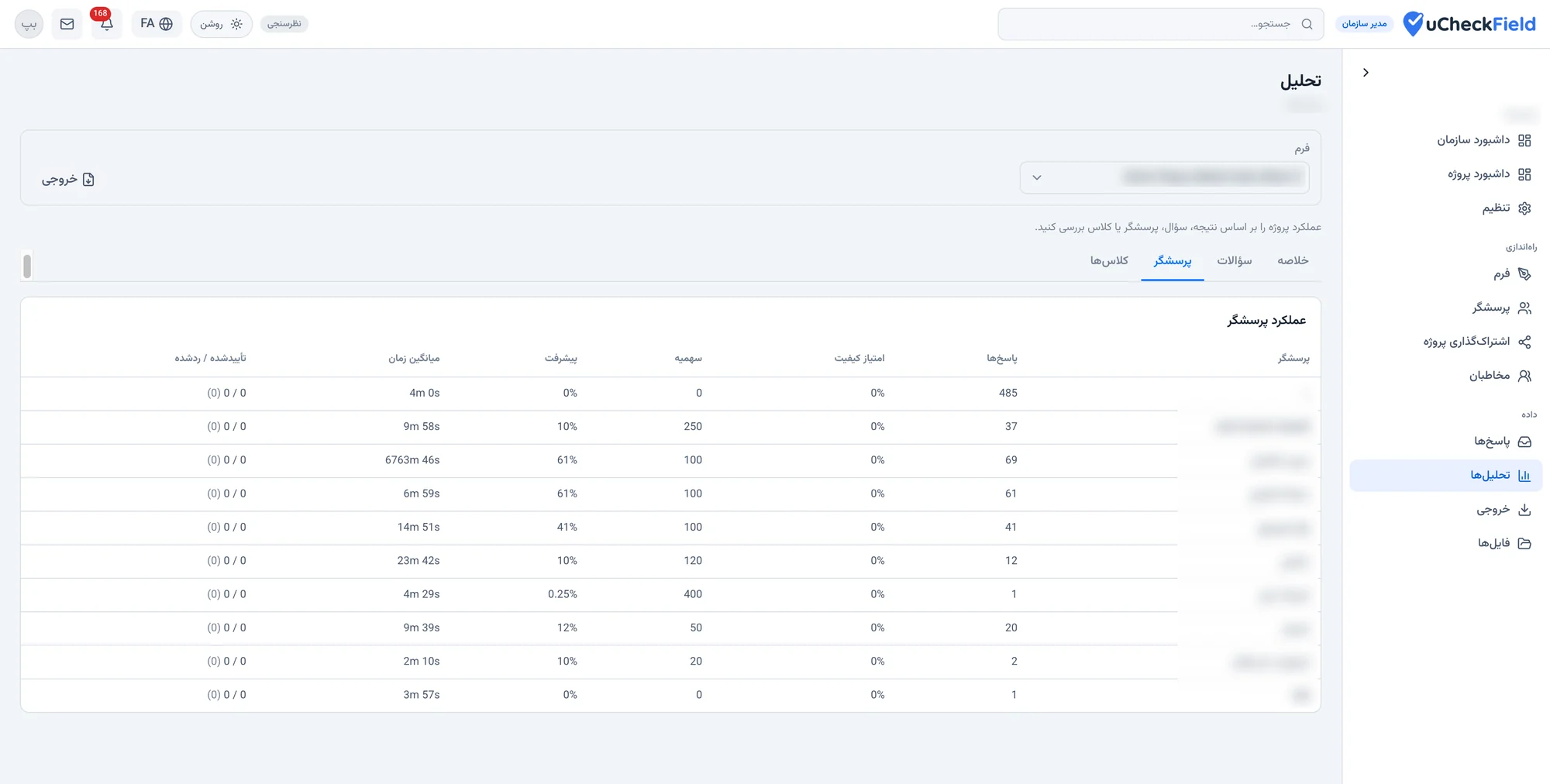Open the mail envelope icon
1550x784 pixels.
(x=67, y=24)
